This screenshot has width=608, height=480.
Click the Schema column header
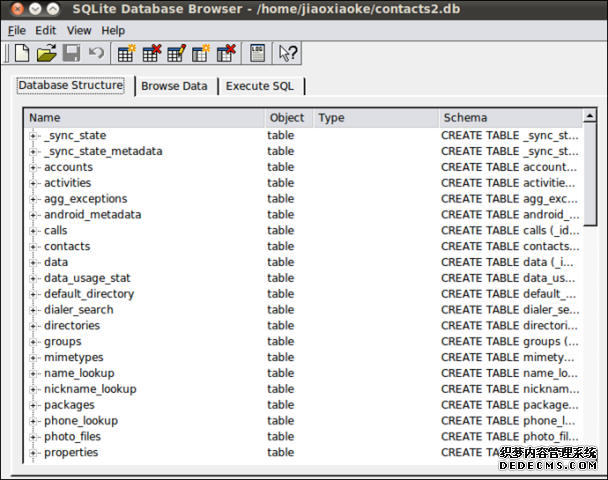point(509,118)
